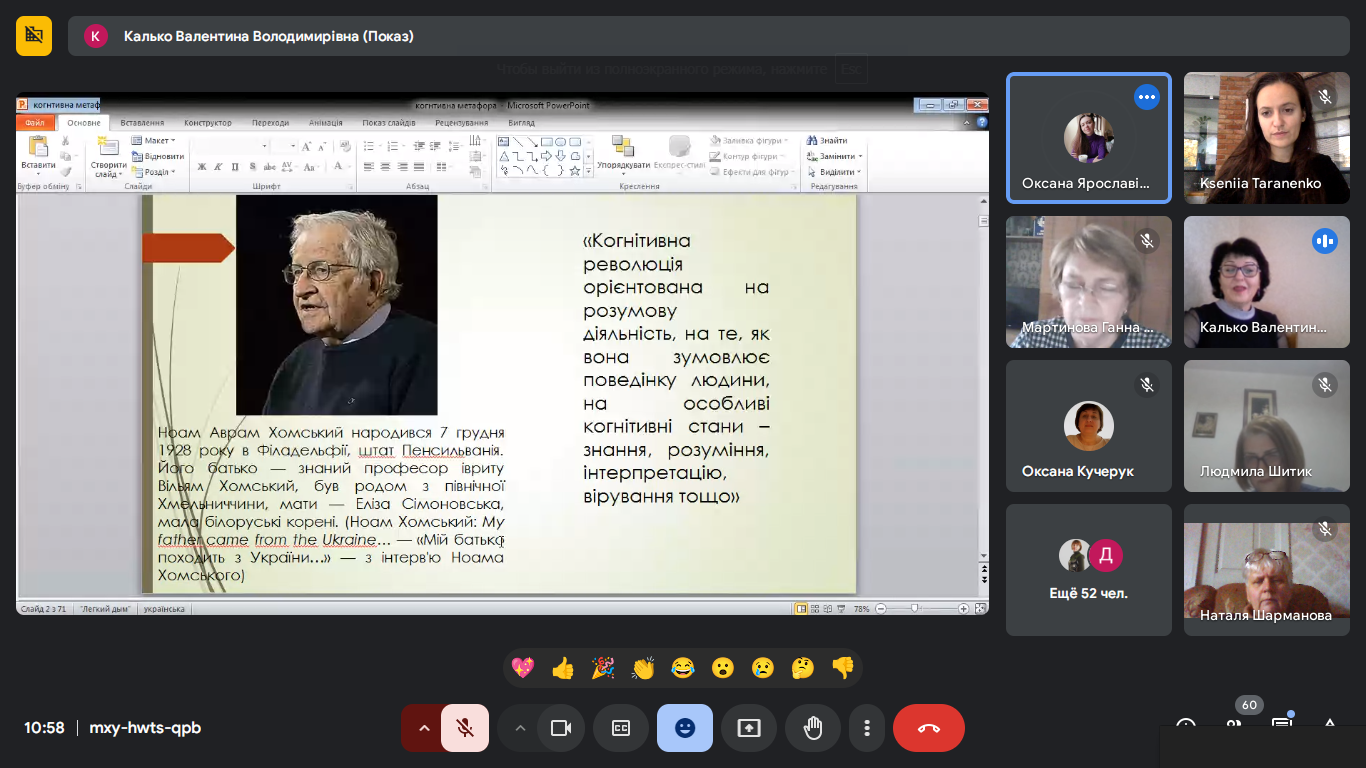
Task: Open the Файл tab in PowerPoint
Action: coord(35,123)
